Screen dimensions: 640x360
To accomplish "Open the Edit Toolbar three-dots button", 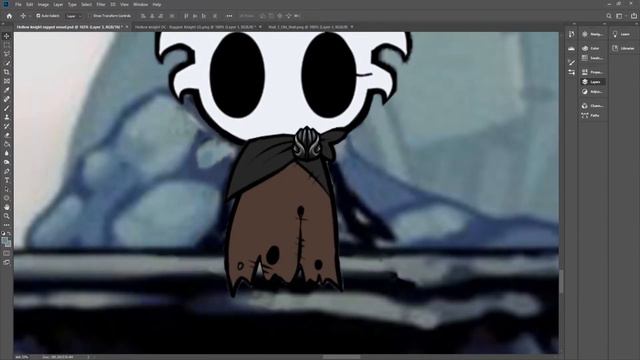I will coord(7,225).
